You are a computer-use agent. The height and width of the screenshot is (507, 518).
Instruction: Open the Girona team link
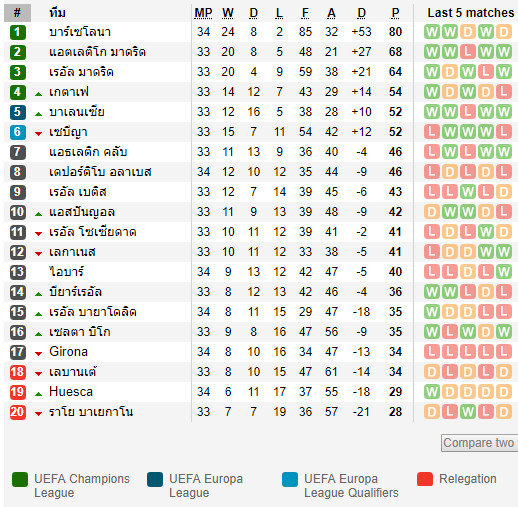(x=69, y=352)
